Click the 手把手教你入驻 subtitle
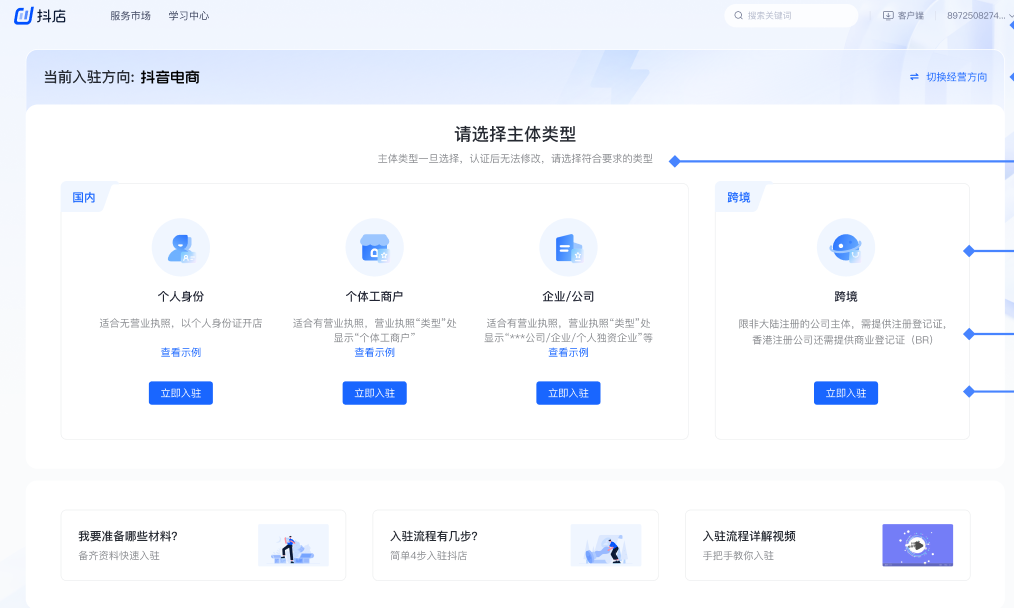1014x608 pixels. click(739, 556)
